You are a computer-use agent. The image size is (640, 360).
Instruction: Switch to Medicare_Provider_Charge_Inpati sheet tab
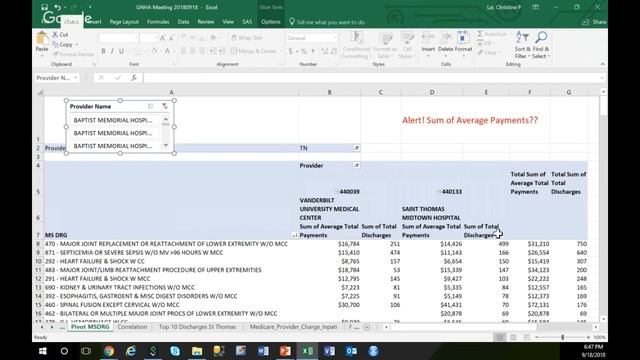(293, 327)
